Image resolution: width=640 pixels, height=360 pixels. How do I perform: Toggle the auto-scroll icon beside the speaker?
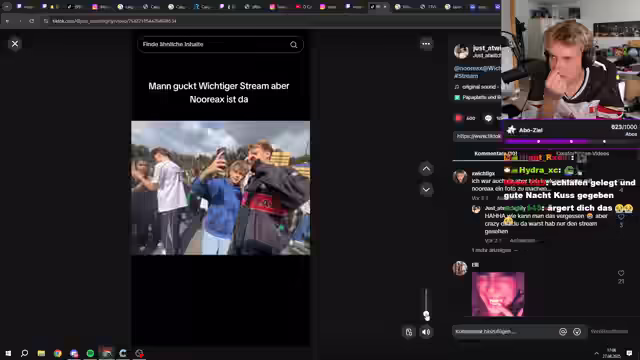tap(409, 332)
